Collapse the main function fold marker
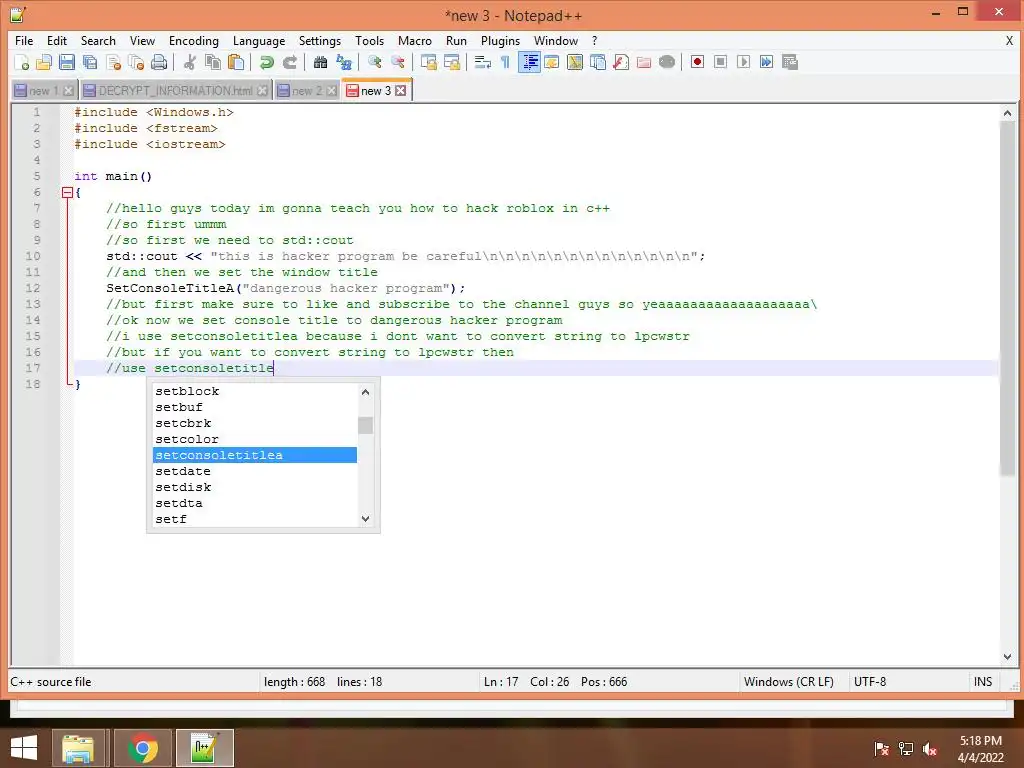 [67, 193]
